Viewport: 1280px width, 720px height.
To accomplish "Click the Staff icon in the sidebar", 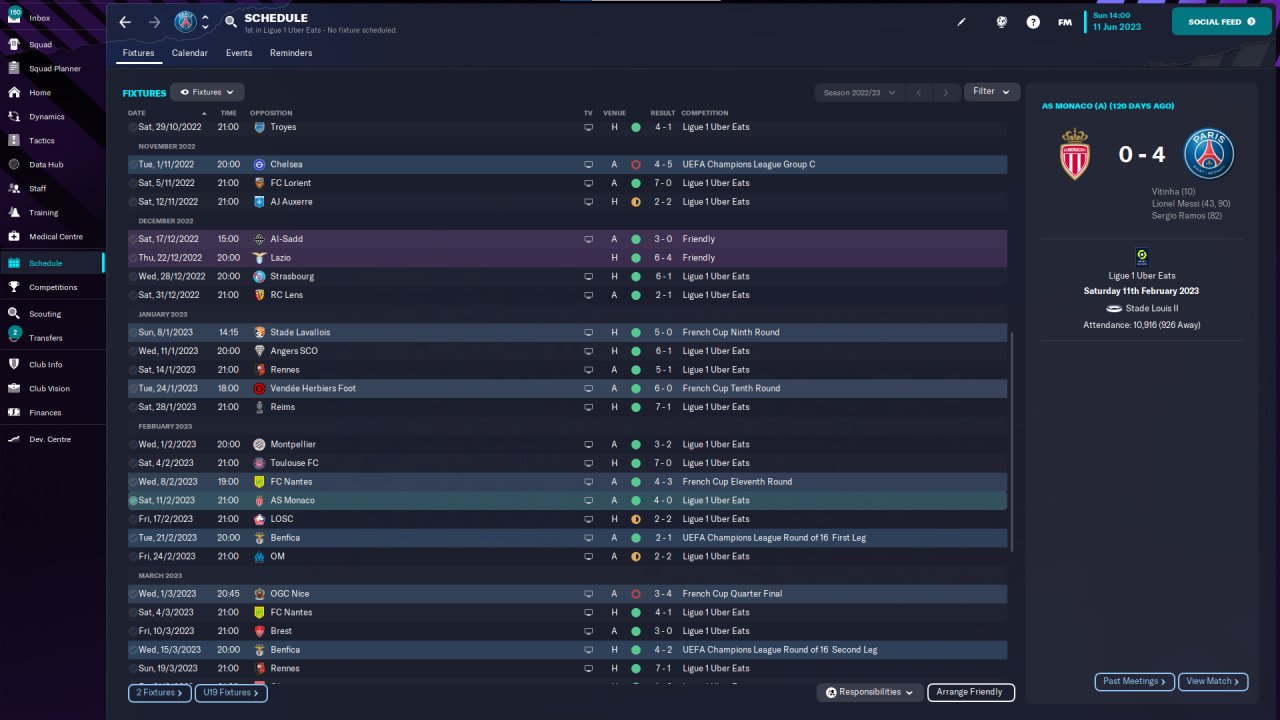I will [14, 188].
